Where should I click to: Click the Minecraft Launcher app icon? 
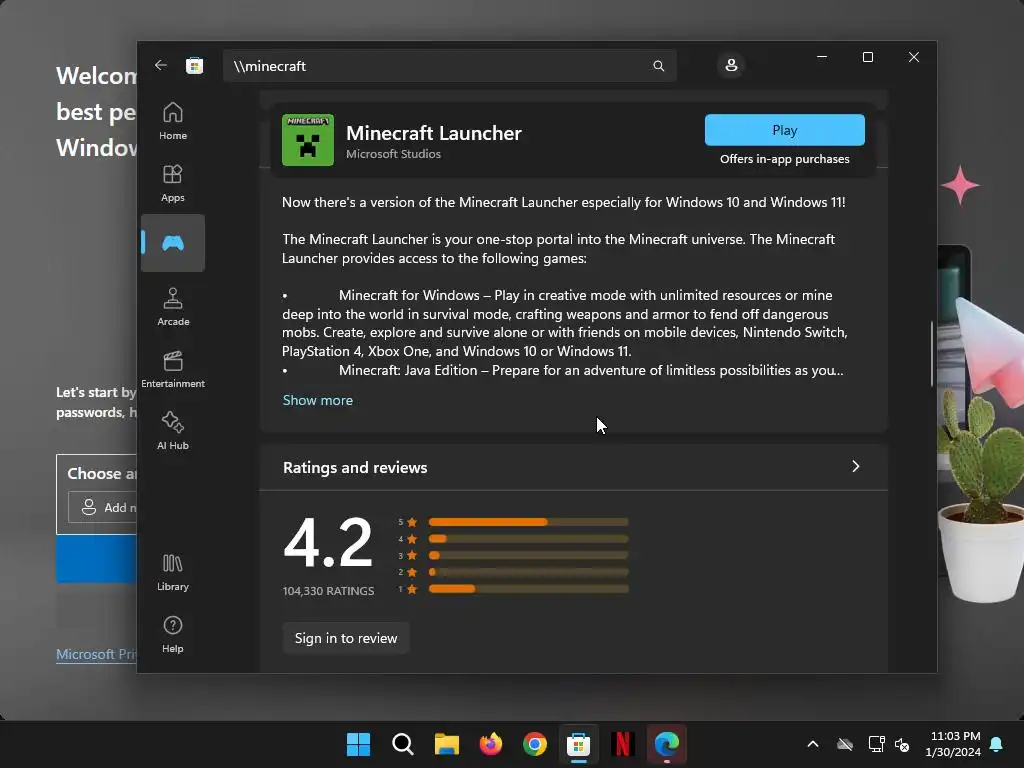(x=308, y=140)
